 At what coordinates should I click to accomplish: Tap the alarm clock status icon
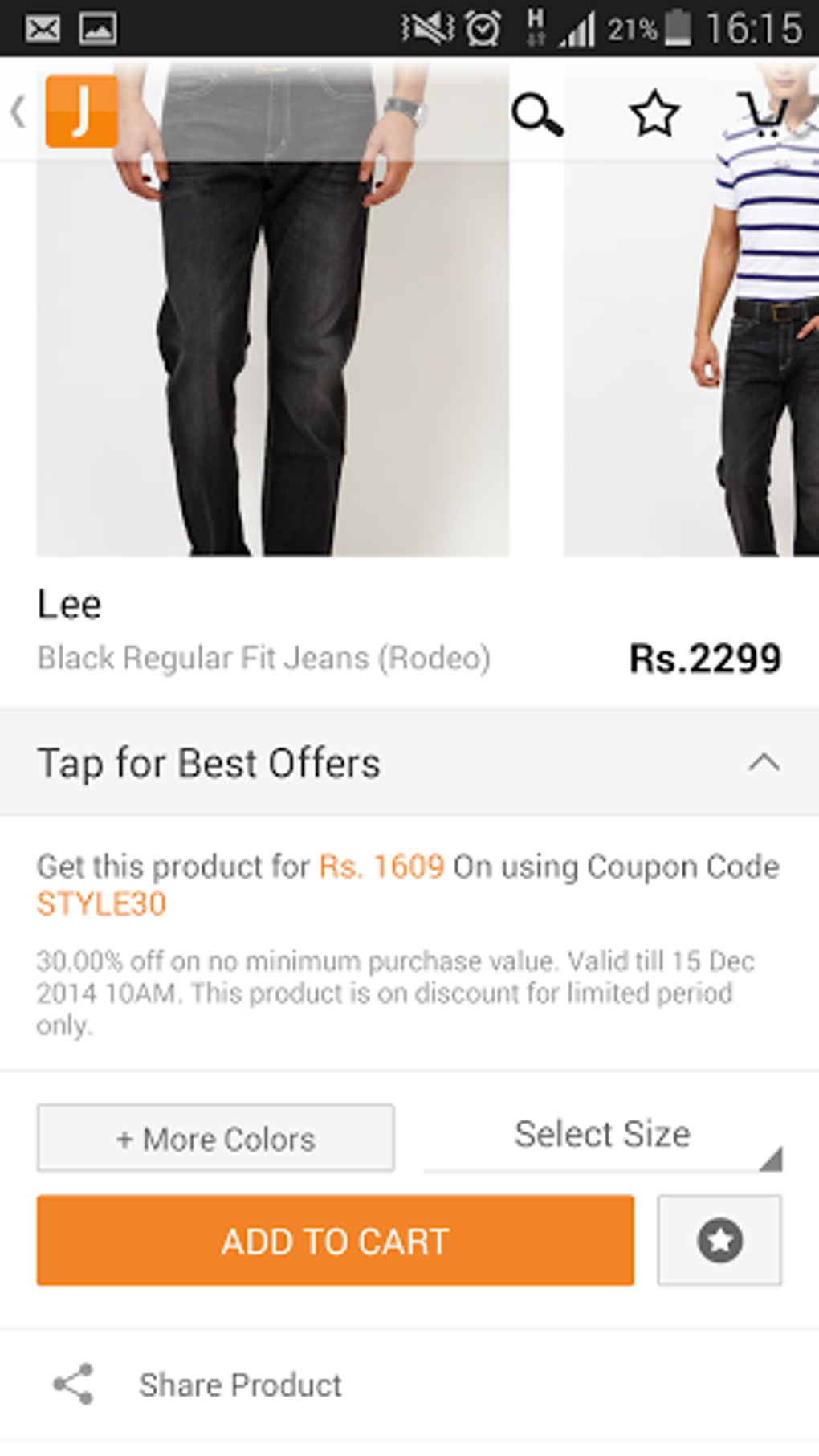click(483, 29)
